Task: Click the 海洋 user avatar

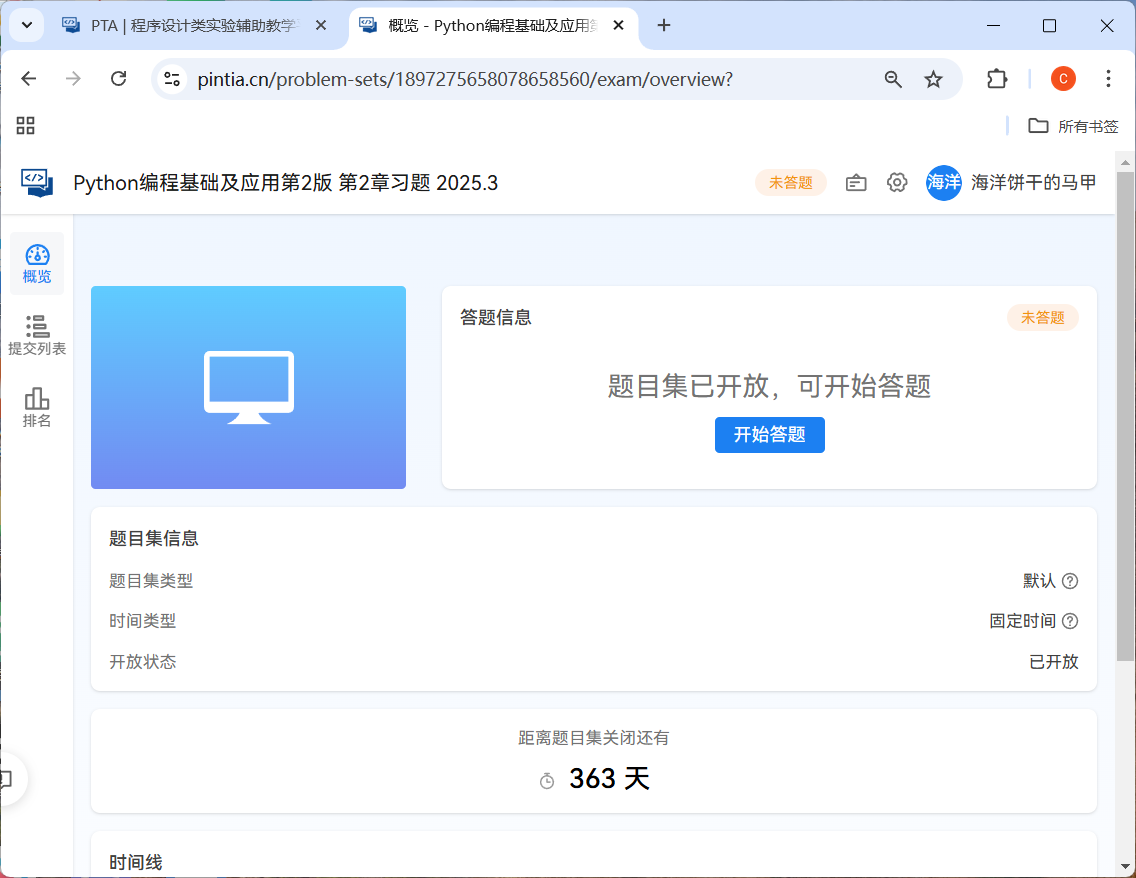Action: (x=943, y=182)
